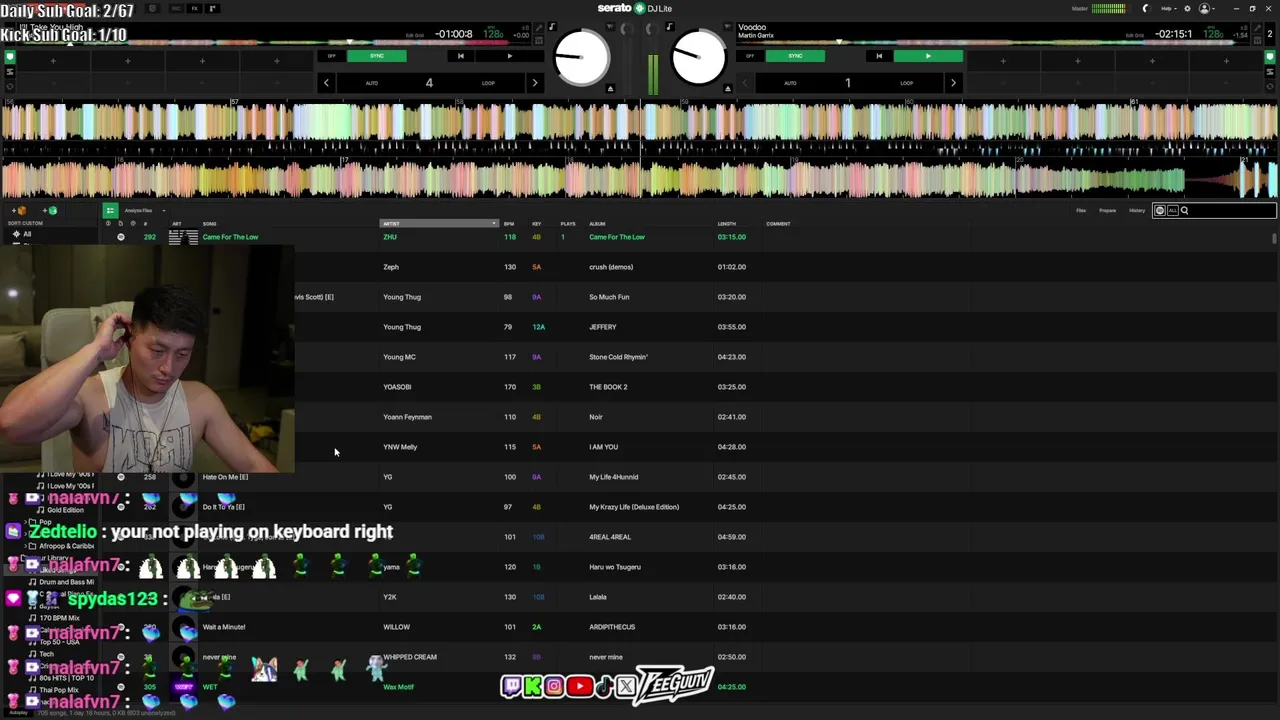The width and height of the screenshot is (1280, 720).
Task: Increase left deck auto loop size
Action: click(534, 83)
